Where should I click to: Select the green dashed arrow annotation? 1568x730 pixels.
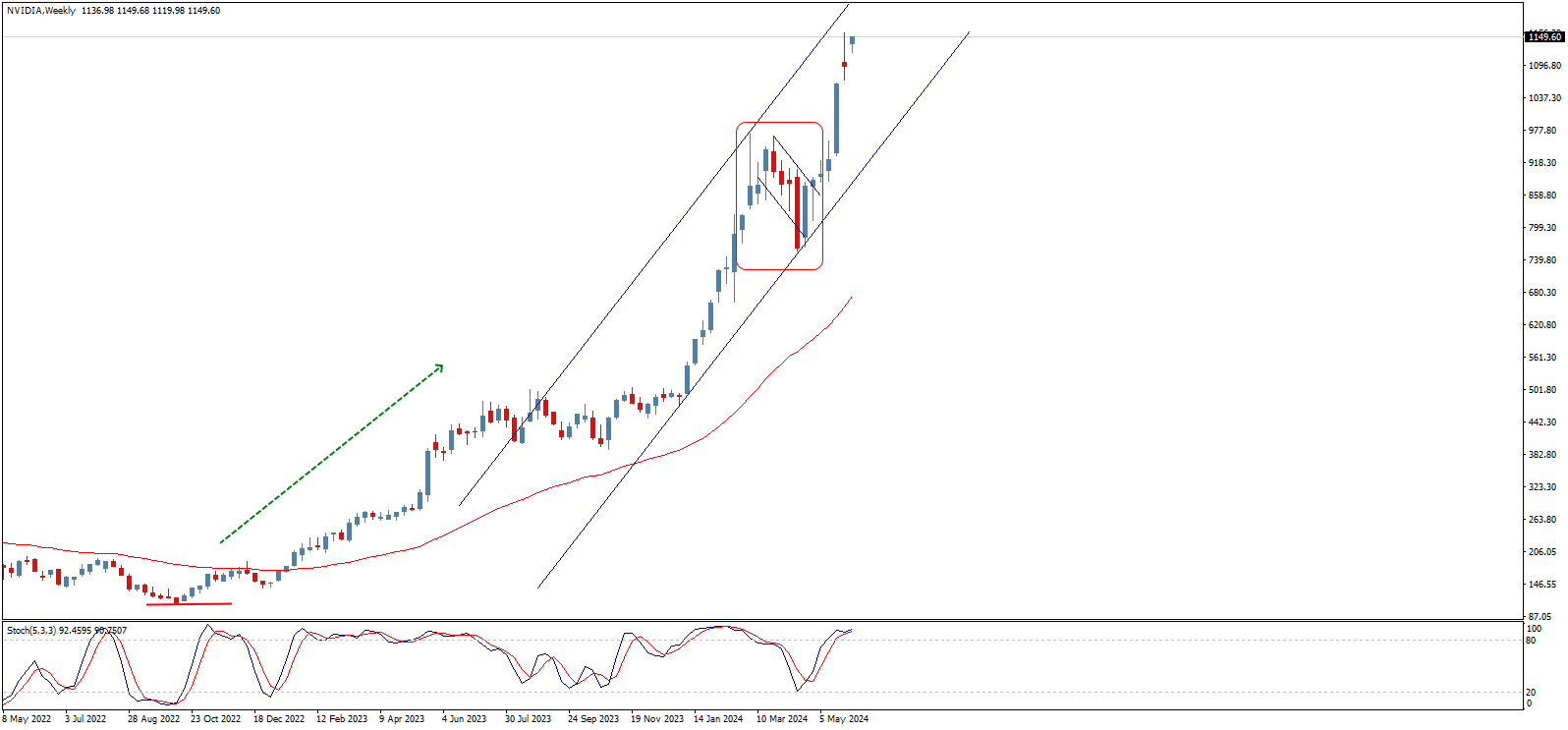(x=331, y=454)
